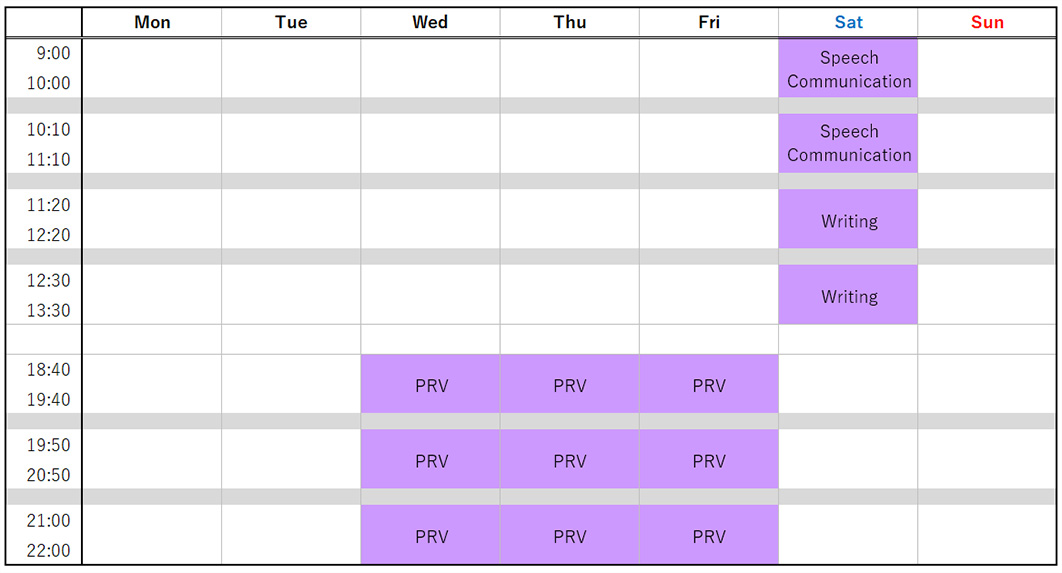The height and width of the screenshot is (573, 1062).
Task: Select Friday 19:50 PRV block
Action: click(709, 460)
